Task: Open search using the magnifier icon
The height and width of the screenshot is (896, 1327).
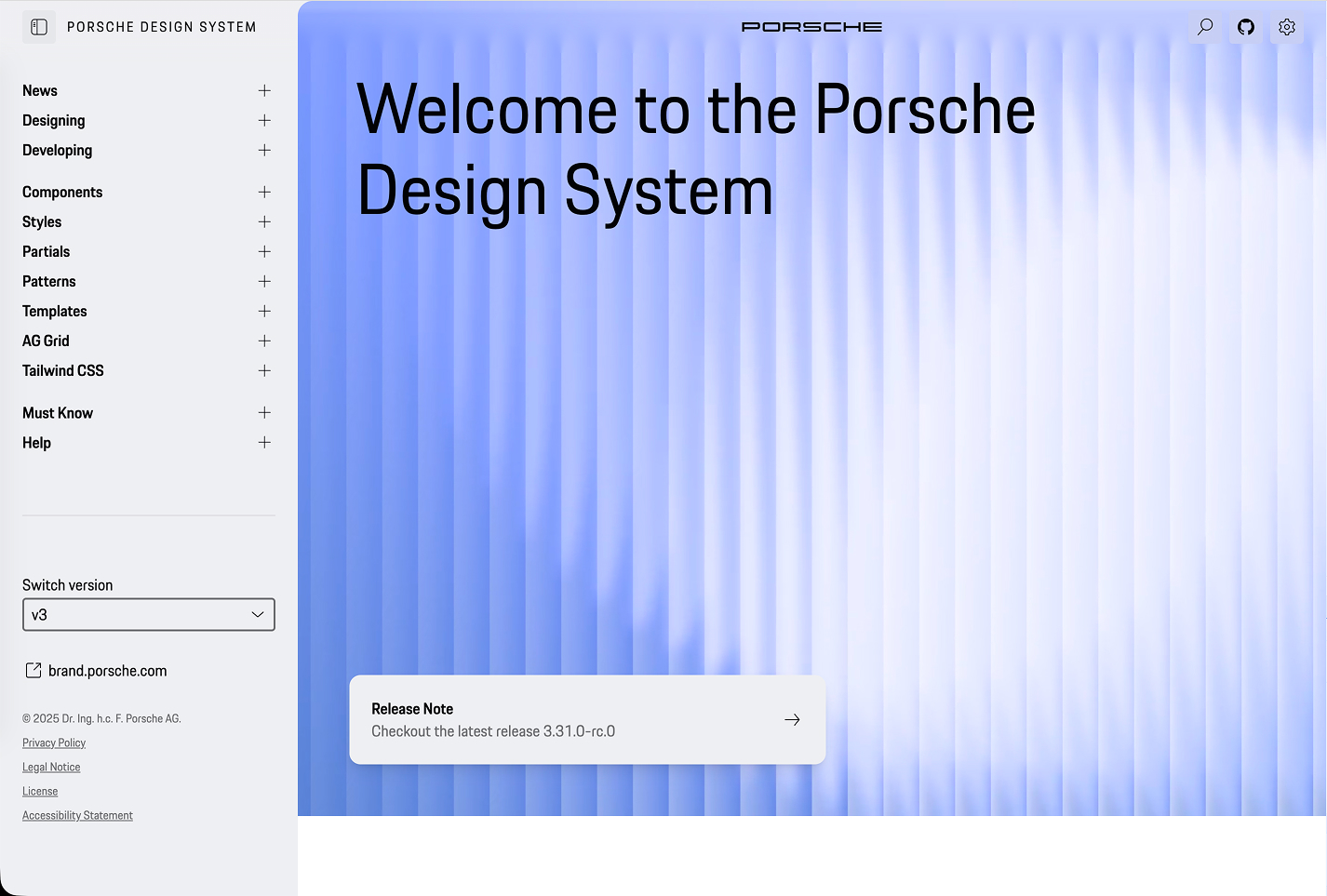Action: click(1204, 27)
